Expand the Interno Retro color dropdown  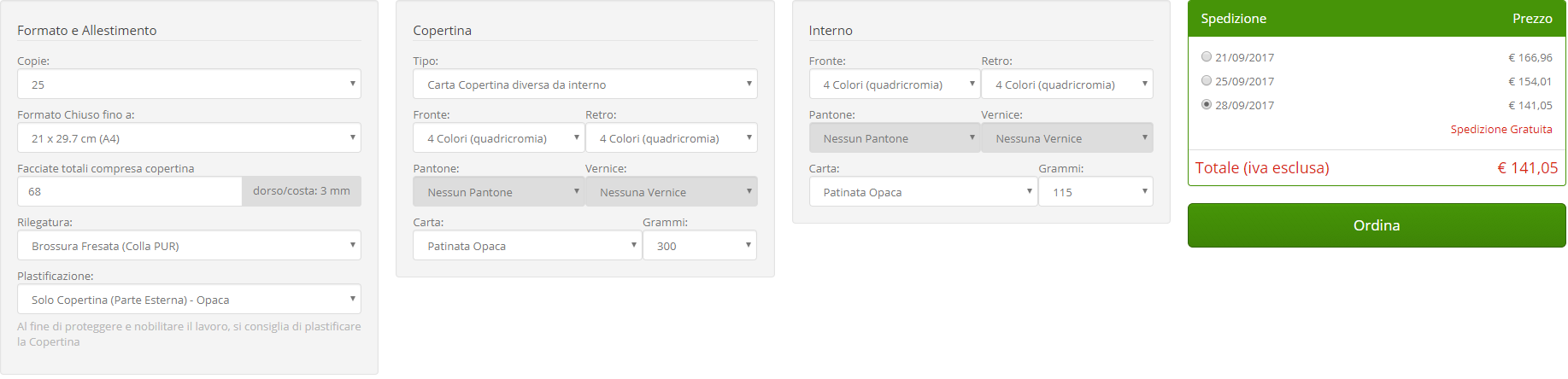(x=1066, y=85)
